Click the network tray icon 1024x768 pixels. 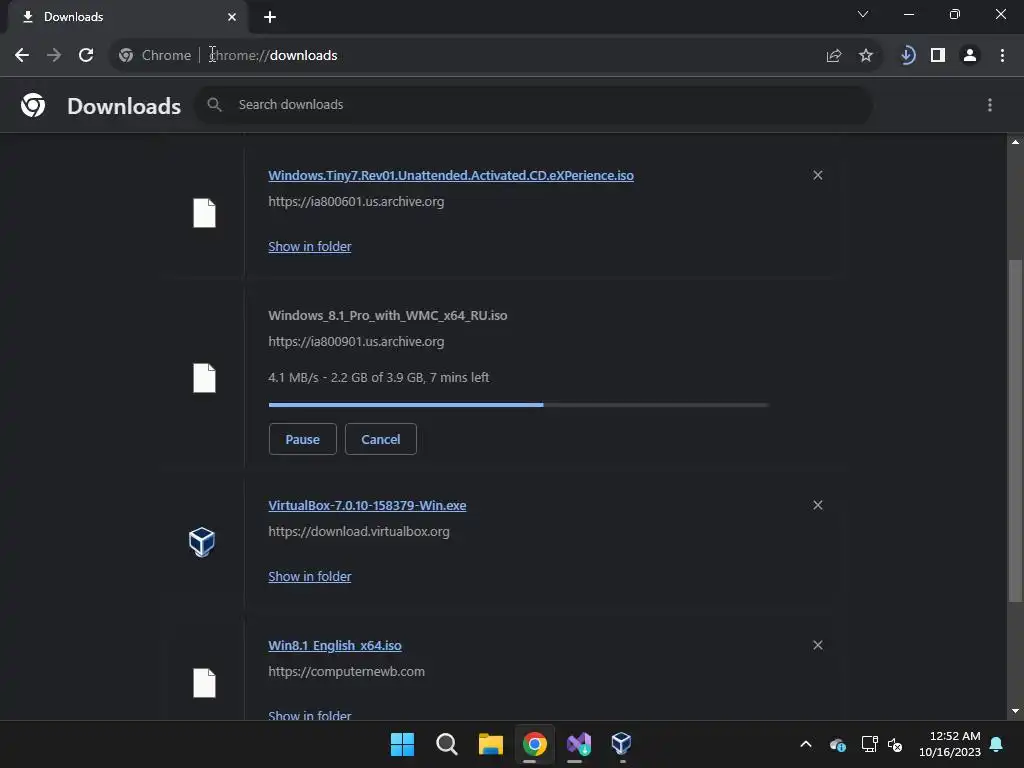(x=869, y=744)
